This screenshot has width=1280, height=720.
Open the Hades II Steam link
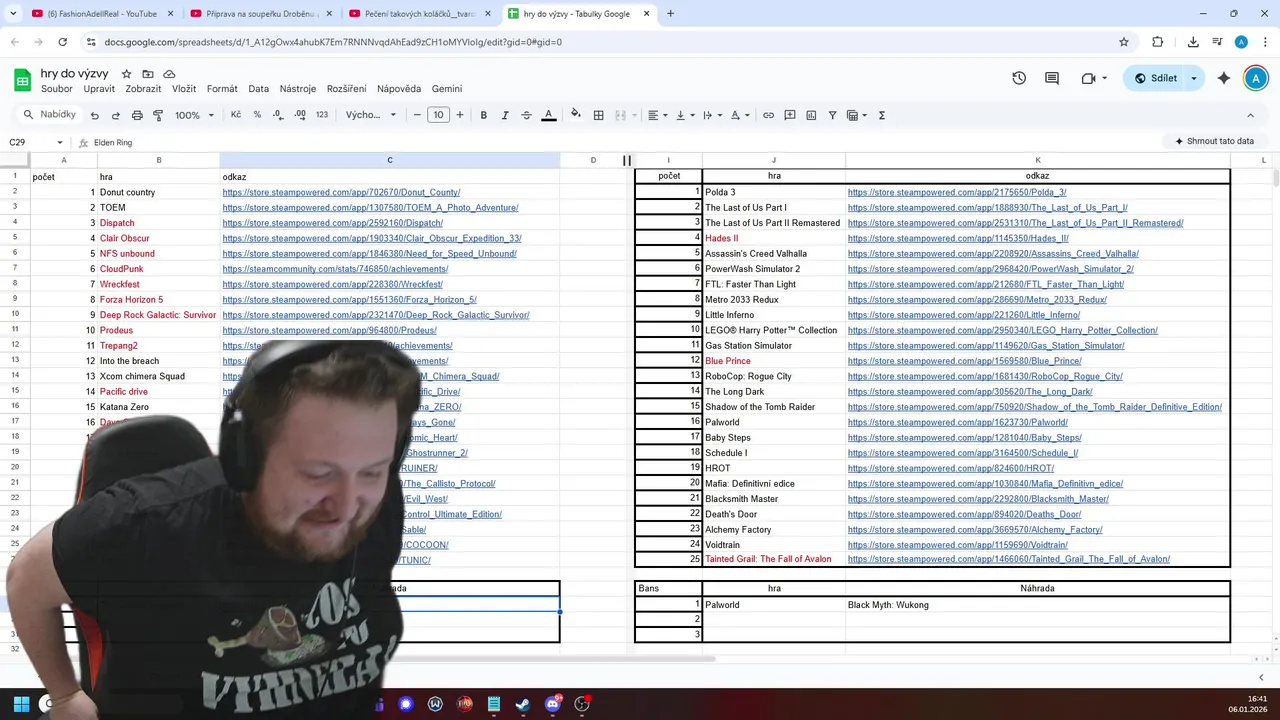pyautogui.click(x=958, y=238)
